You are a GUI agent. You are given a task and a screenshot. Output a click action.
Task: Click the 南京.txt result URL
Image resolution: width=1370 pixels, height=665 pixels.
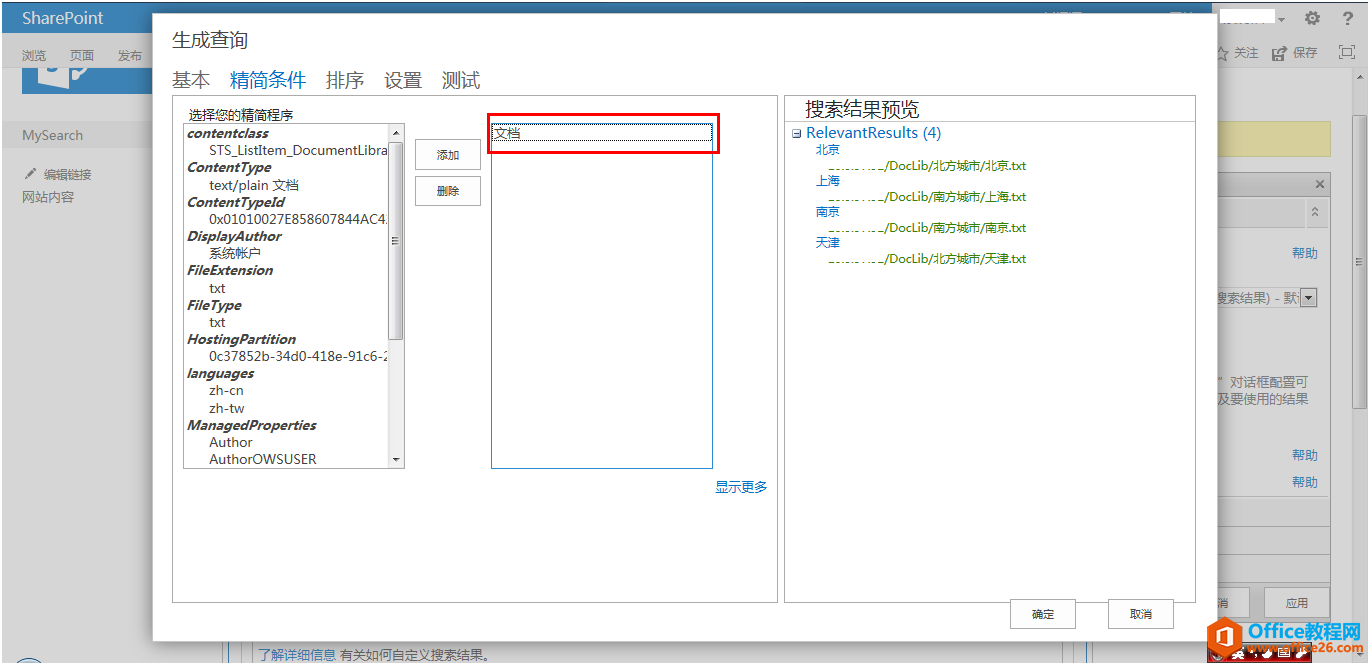pyautogui.click(x=927, y=228)
